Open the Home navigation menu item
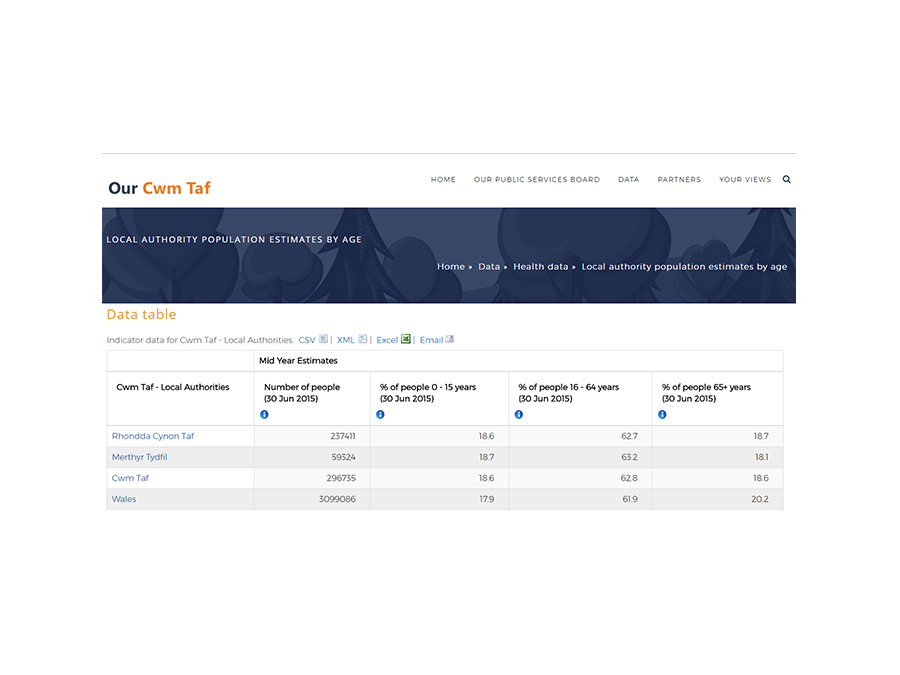 pyautogui.click(x=443, y=180)
